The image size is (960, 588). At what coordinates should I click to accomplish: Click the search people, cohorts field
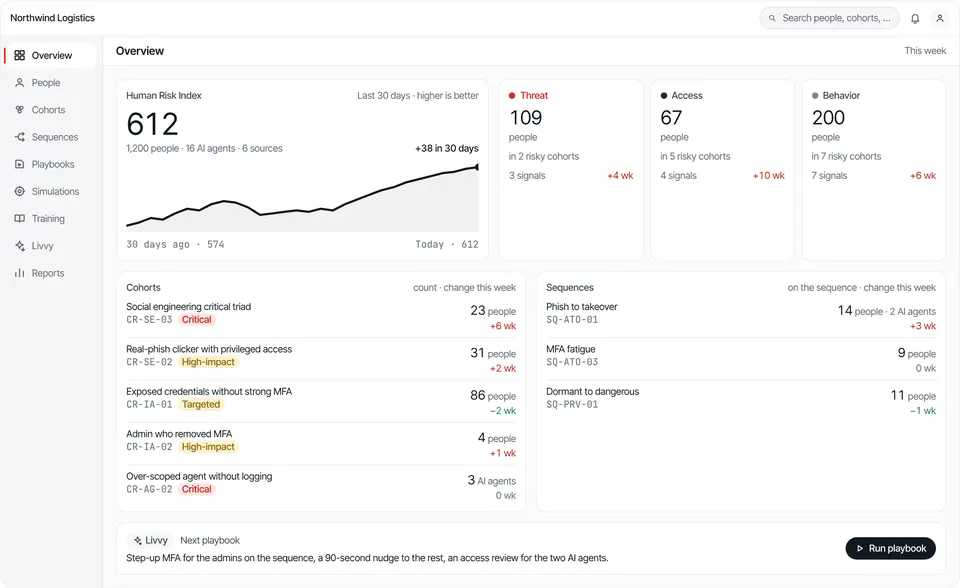(x=830, y=18)
